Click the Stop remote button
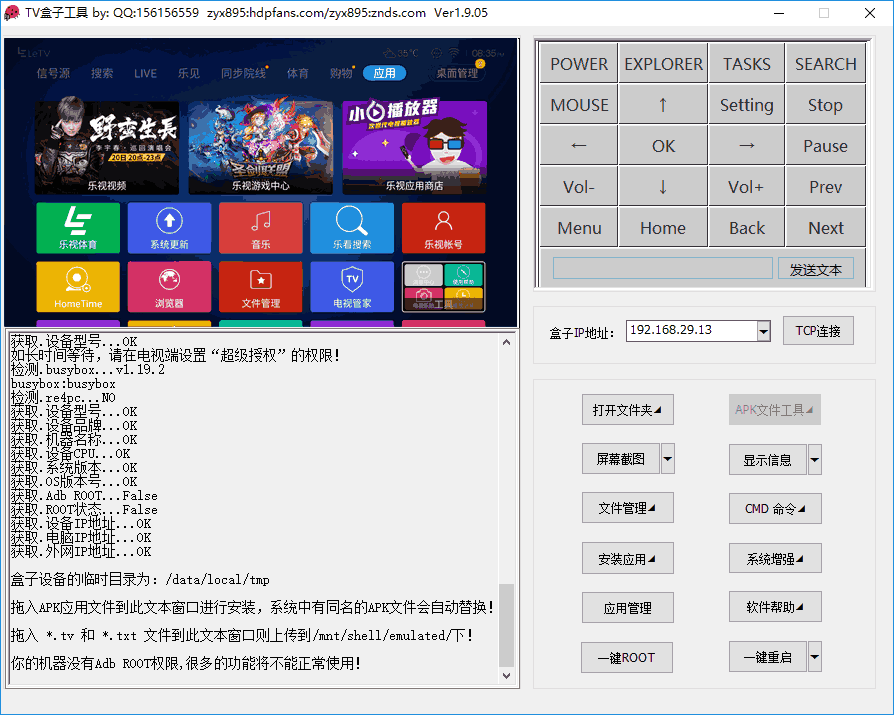Viewport: 894px width, 715px height. 826,104
